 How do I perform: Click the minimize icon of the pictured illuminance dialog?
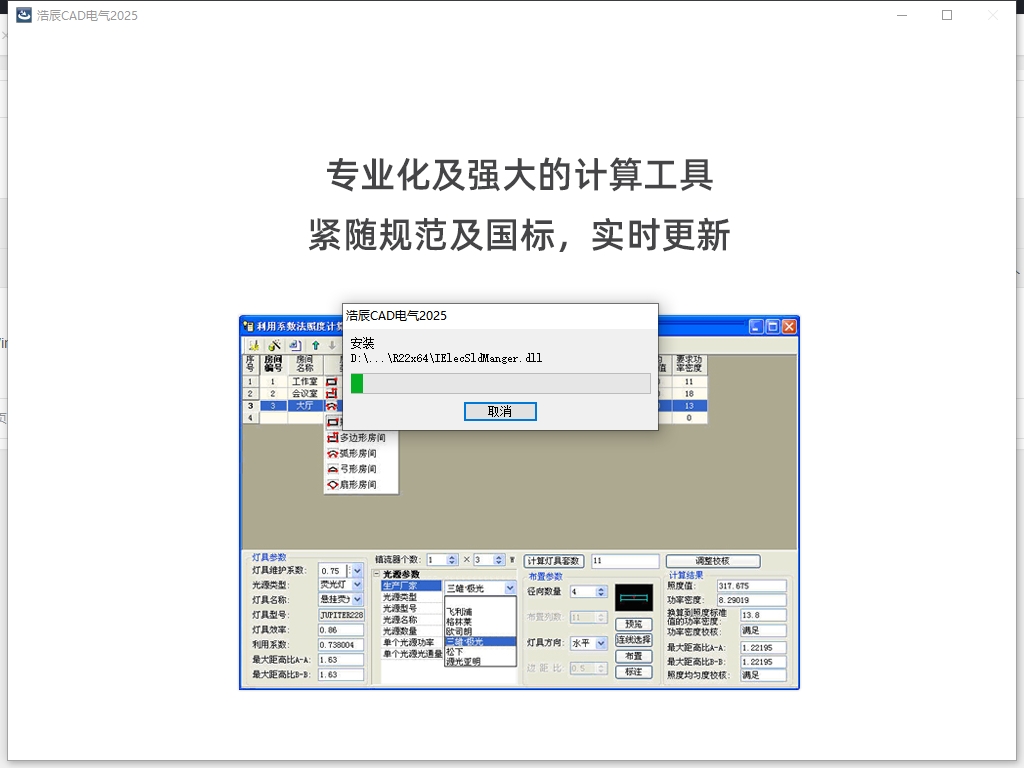tap(756, 326)
